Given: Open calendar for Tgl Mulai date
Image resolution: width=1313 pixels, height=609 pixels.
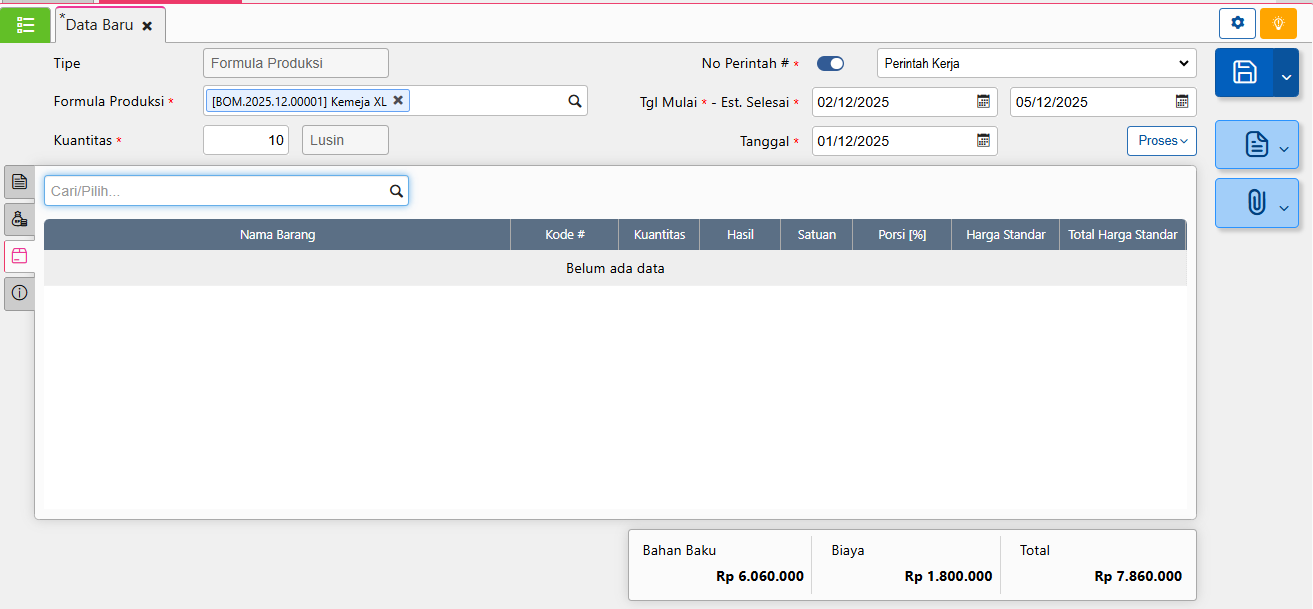Looking at the screenshot, I should [x=983, y=102].
